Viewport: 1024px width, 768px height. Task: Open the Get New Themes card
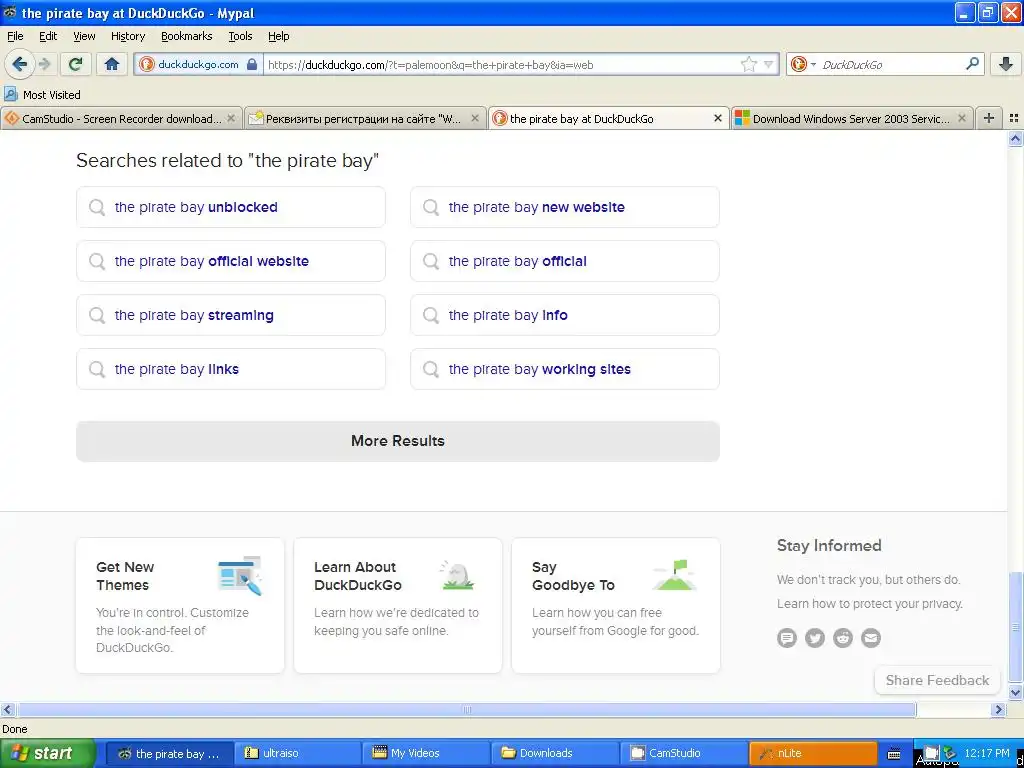180,605
